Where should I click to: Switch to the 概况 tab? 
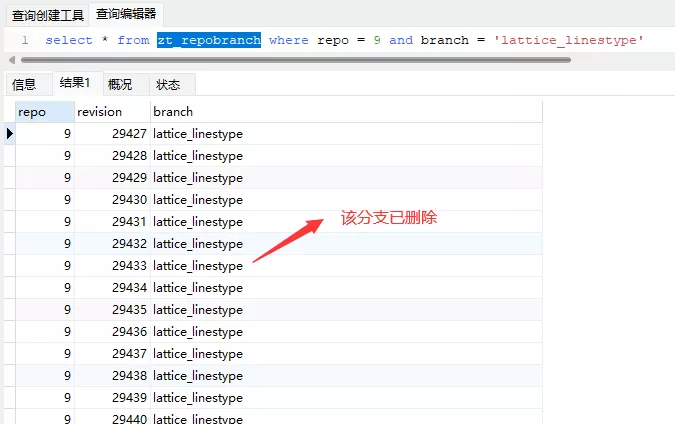pyautogui.click(x=120, y=84)
